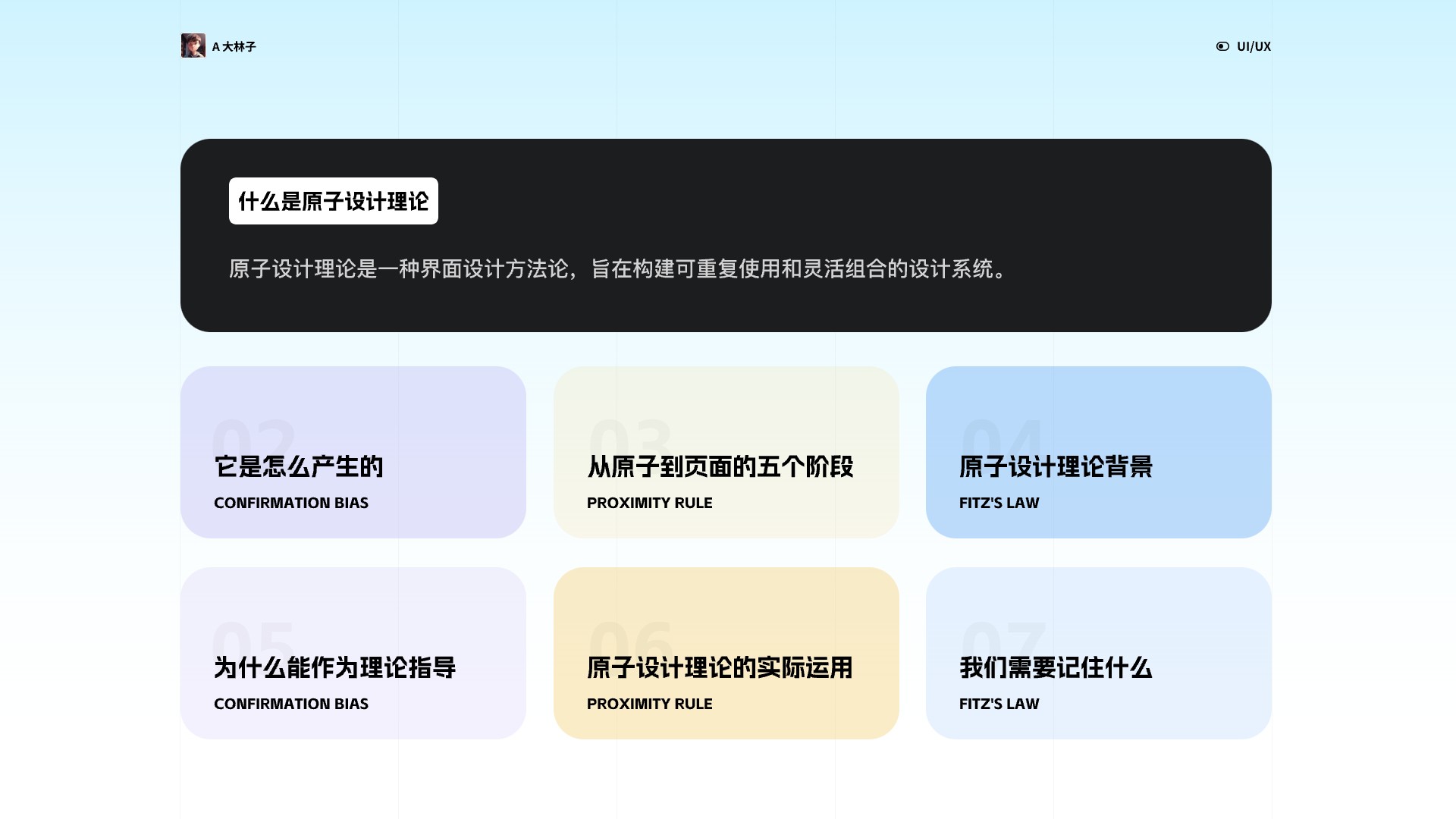Click the CONFIRMATION BIAS subtitle text

tap(291, 503)
